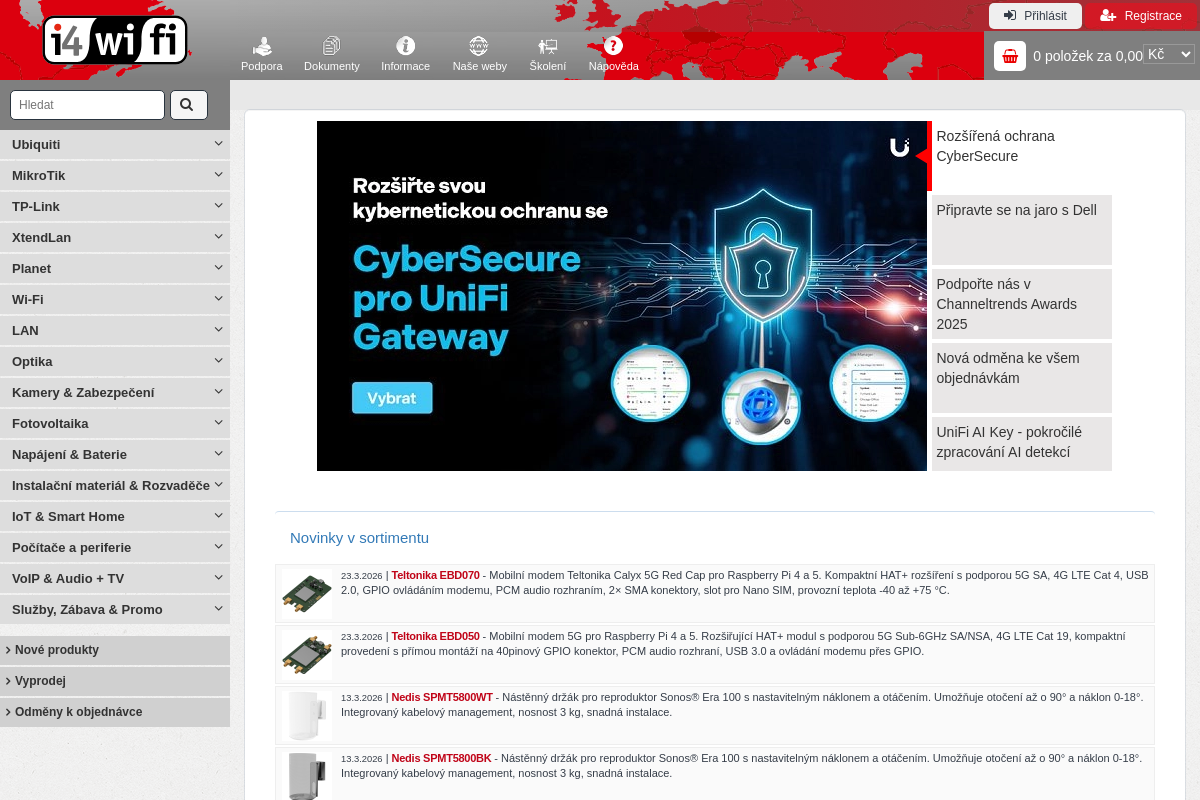This screenshot has width=1200, height=800.
Task: Expand the MikroTik category chevron
Action: [218, 175]
